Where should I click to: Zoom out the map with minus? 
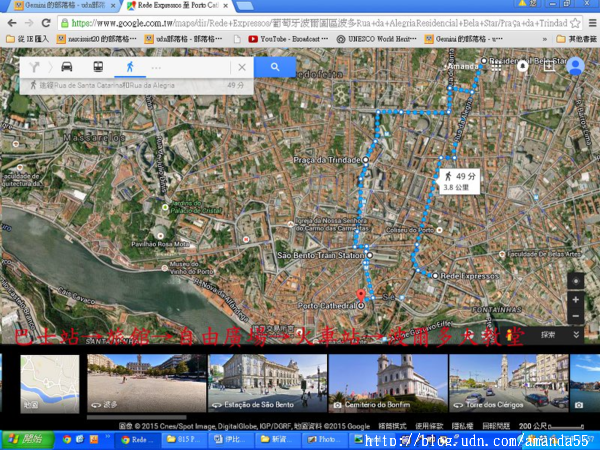(x=576, y=316)
